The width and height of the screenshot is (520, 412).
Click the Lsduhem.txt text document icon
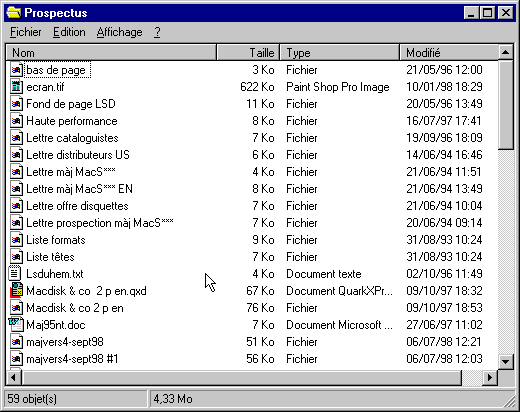click(x=15, y=274)
